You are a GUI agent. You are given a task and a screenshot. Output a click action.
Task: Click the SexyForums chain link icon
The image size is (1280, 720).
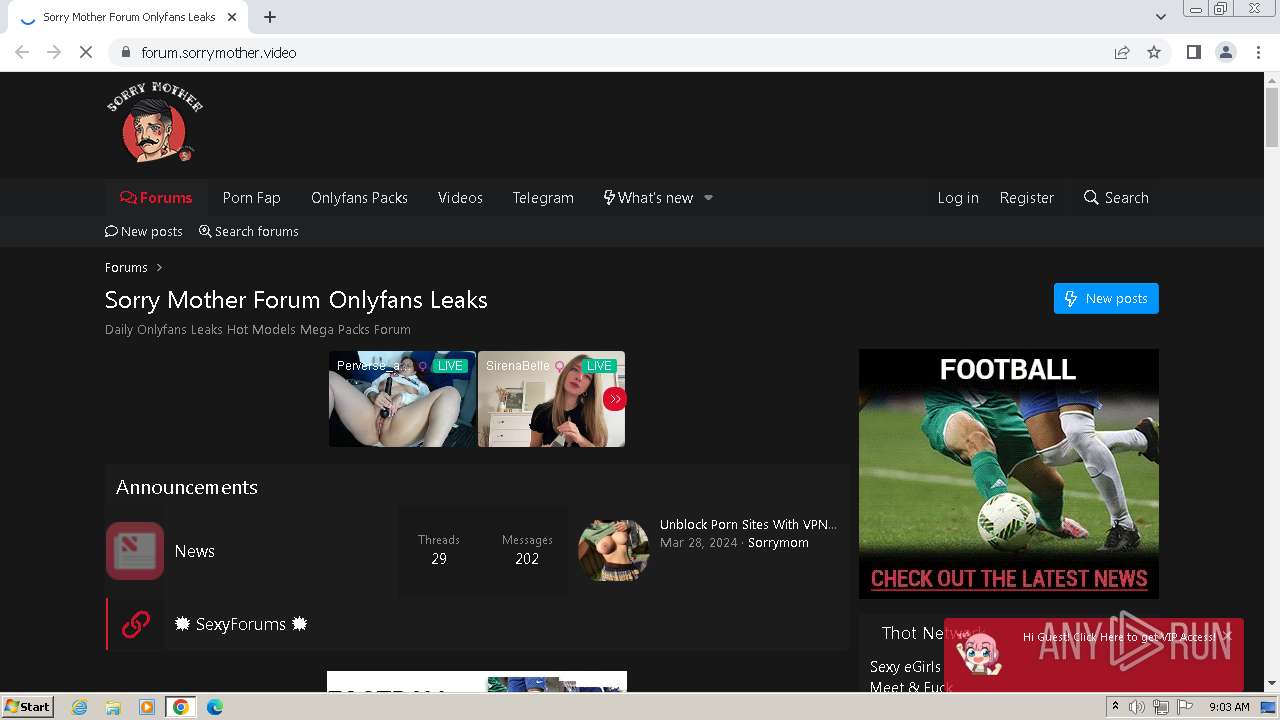tap(135, 624)
